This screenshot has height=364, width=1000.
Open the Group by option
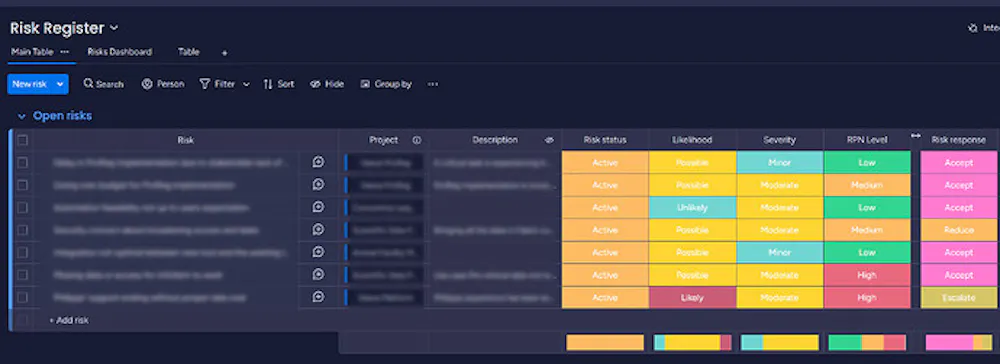[x=386, y=84]
